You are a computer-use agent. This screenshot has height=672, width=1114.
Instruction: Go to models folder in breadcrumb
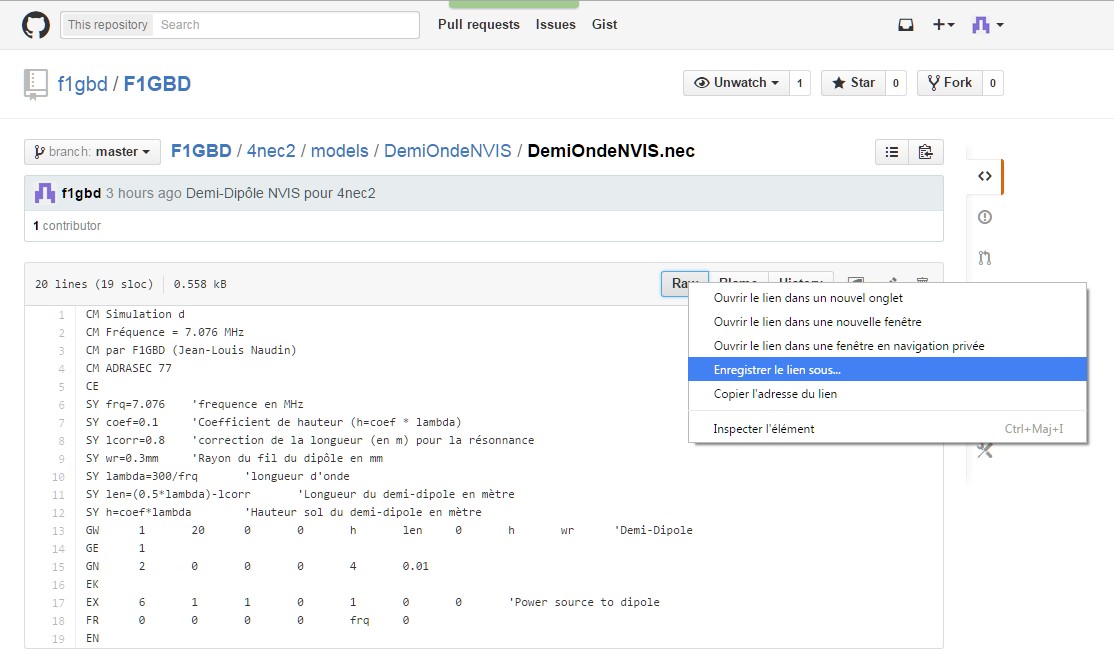[x=340, y=151]
